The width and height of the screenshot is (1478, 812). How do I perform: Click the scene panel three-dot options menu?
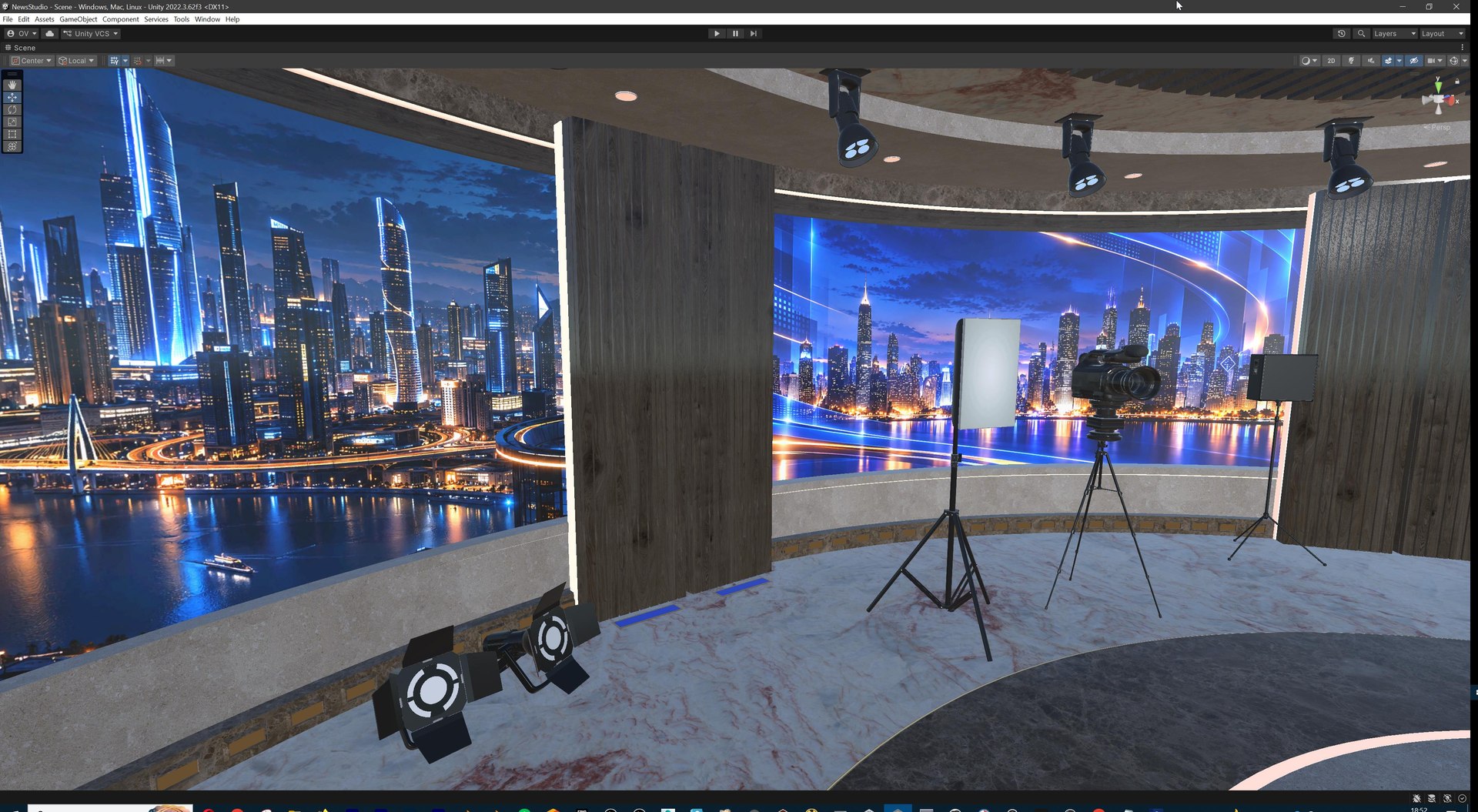(1463, 48)
